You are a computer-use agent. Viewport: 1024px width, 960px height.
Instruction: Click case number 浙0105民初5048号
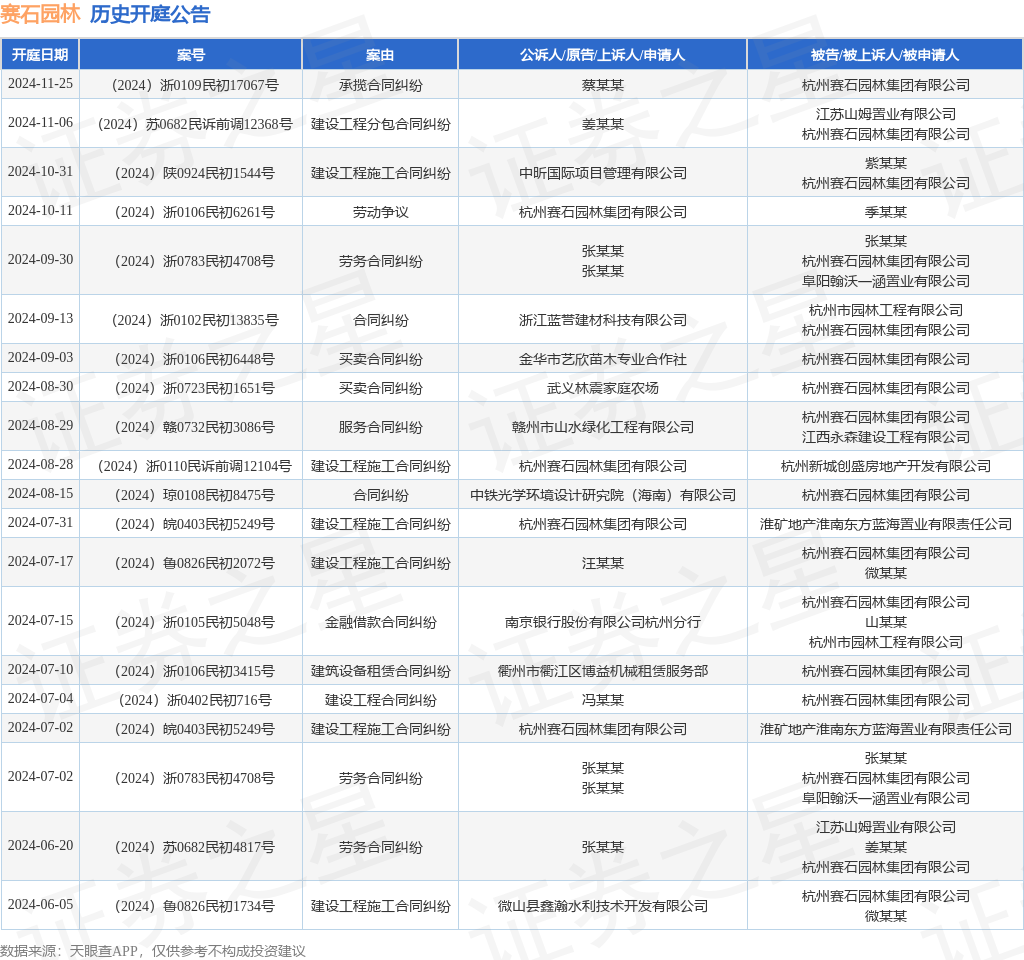tap(195, 622)
